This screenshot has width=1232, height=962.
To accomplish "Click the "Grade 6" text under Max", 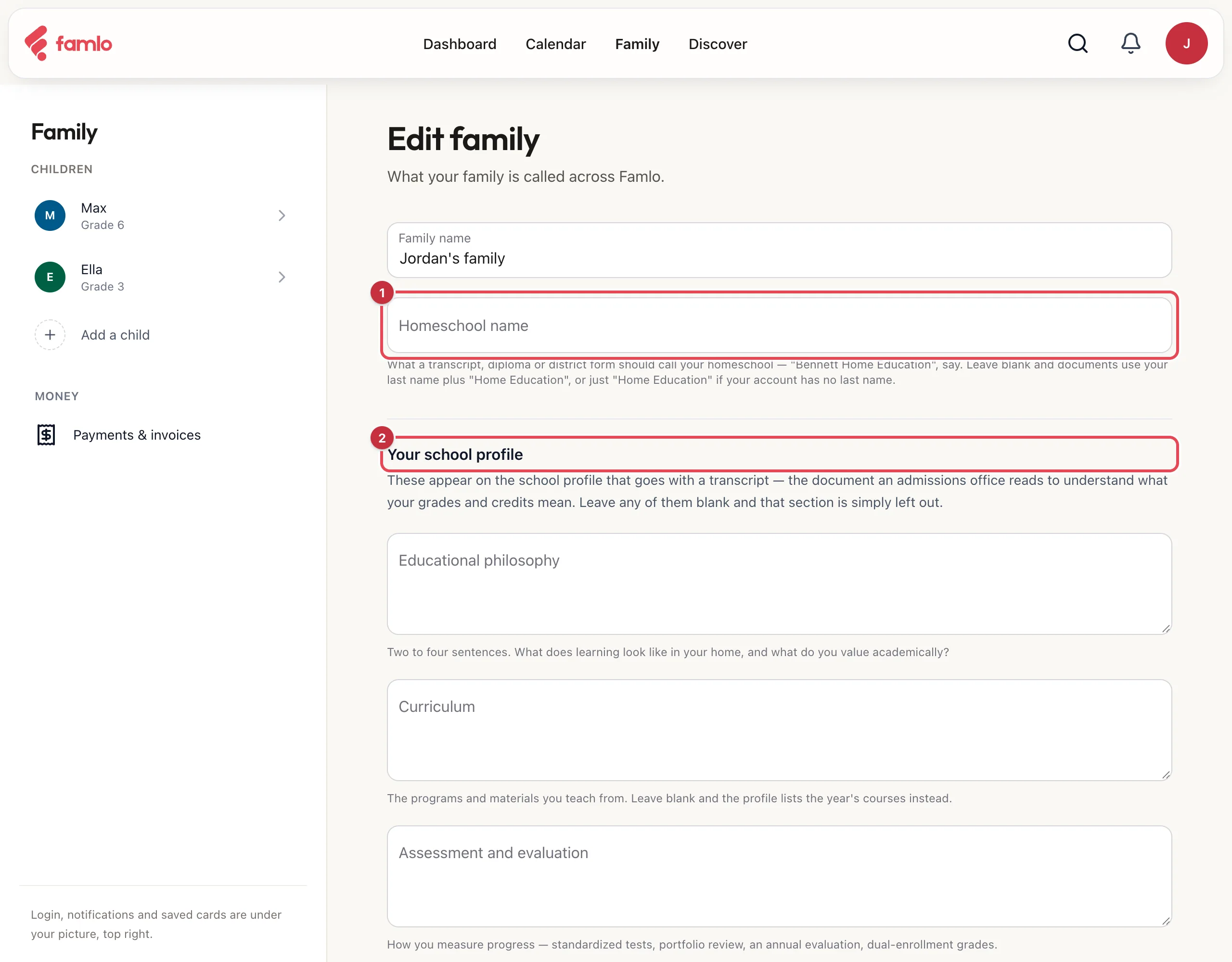I will click(102, 225).
